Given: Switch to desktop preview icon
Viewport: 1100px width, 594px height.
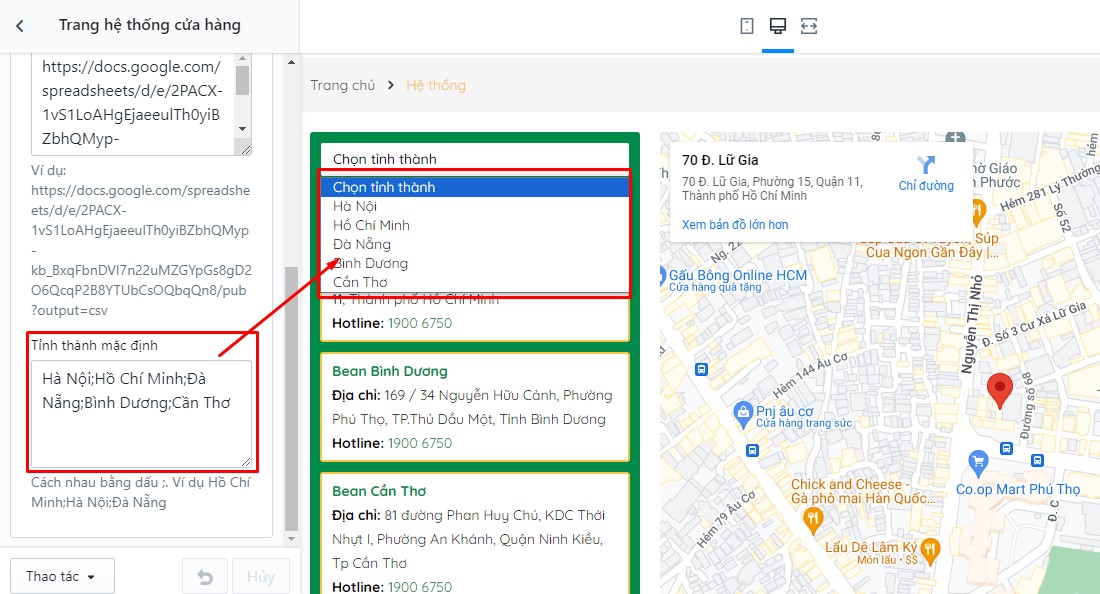Looking at the screenshot, I should tap(777, 26).
